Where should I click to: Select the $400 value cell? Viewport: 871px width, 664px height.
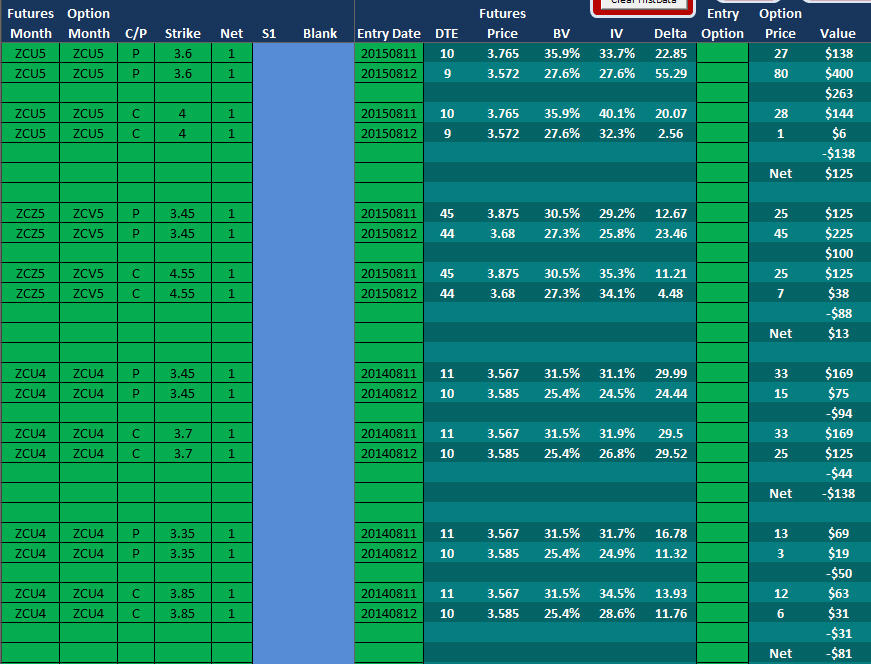pyautogui.click(x=838, y=73)
